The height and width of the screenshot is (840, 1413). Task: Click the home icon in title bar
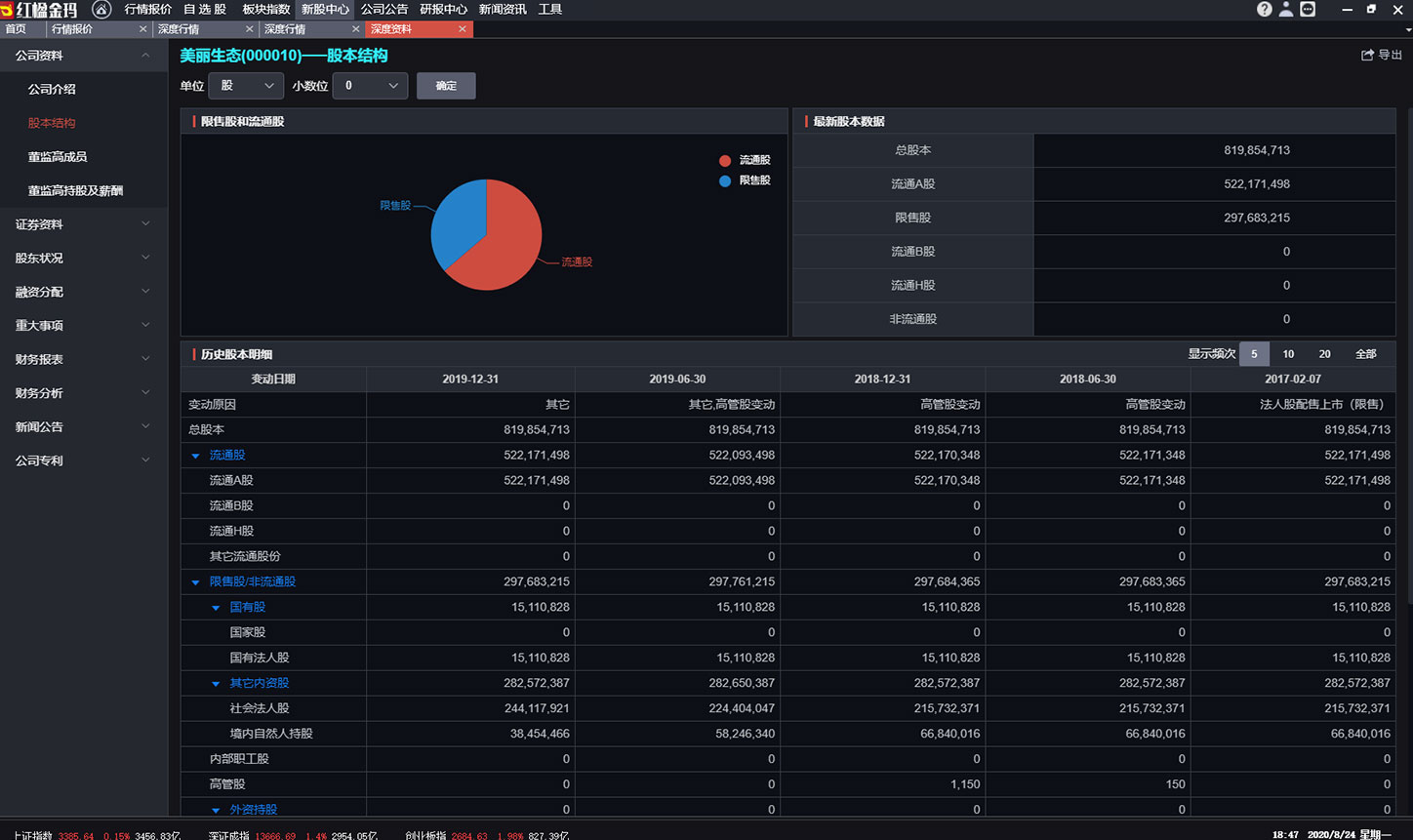coord(101,9)
